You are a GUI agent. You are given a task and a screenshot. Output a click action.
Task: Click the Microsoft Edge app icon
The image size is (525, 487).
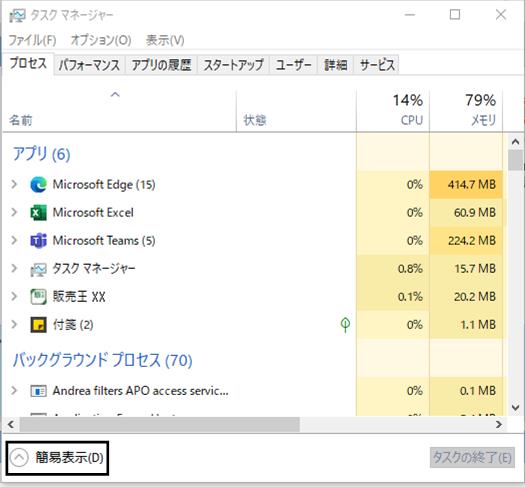point(39,184)
